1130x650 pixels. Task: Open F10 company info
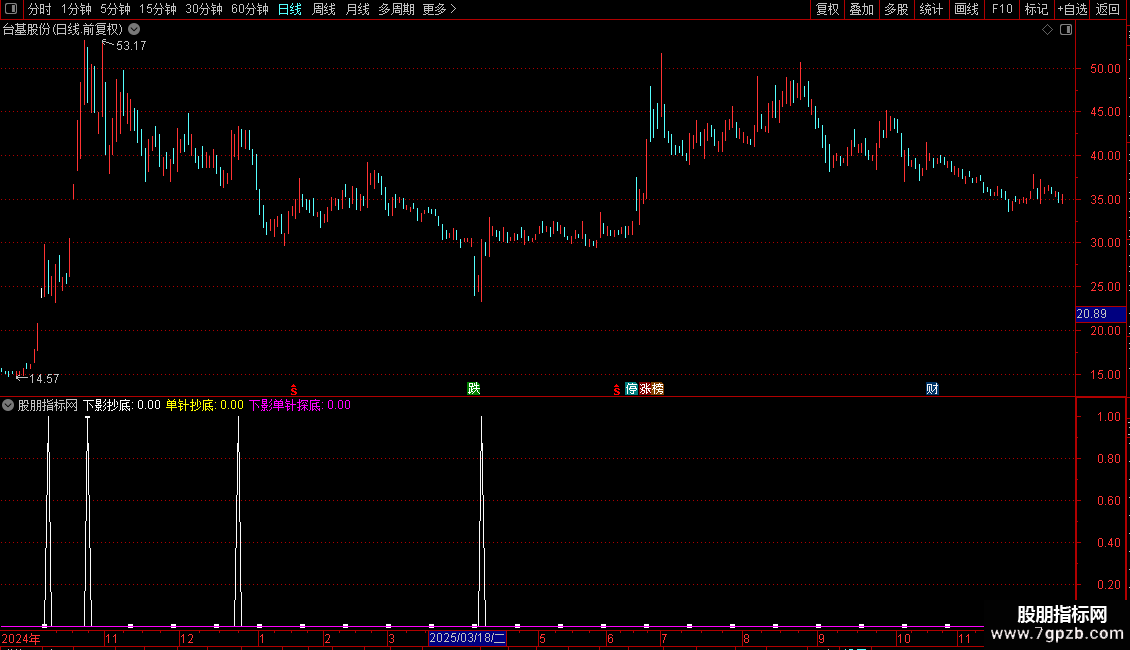pos(1002,9)
